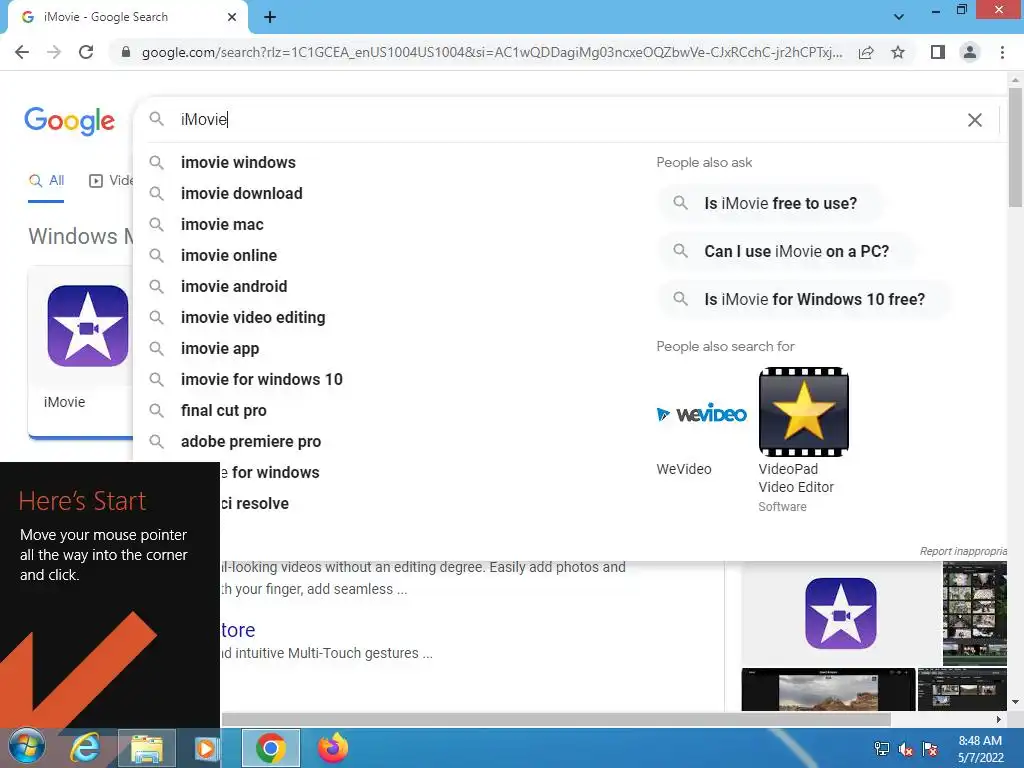Switch to the All results tab

coord(46,181)
